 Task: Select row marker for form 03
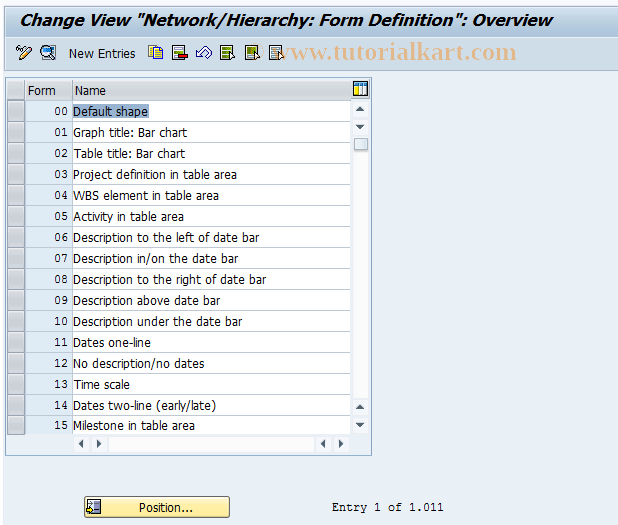[x=16, y=174]
